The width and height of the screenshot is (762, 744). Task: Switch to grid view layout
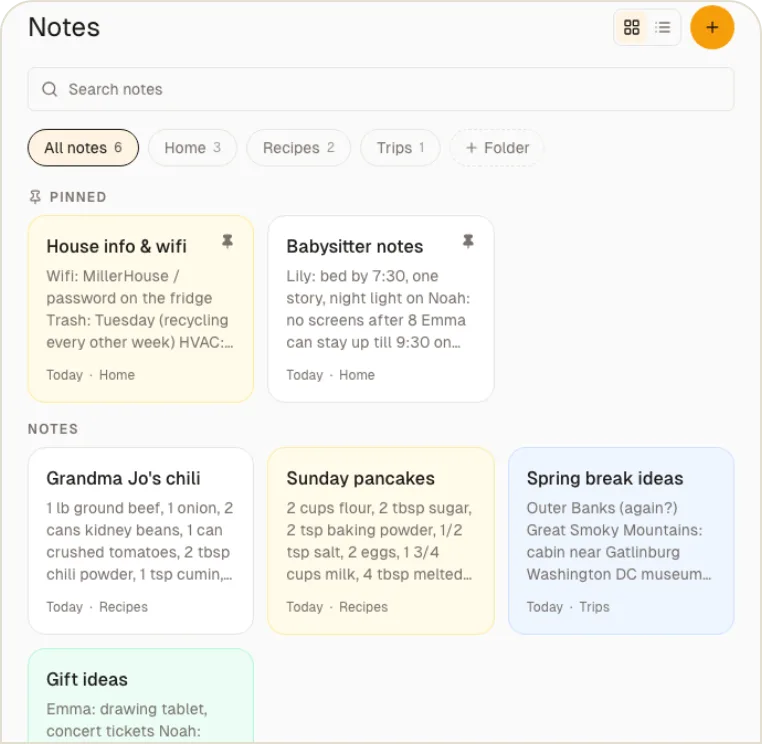point(631,27)
